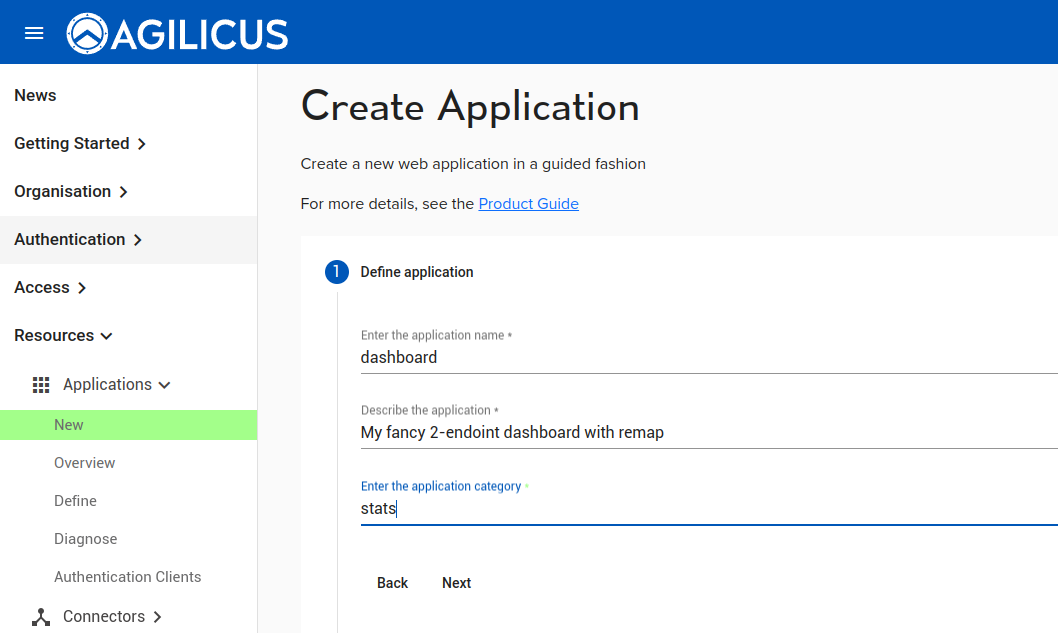1058x633 pixels.
Task: Open the News page
Action: tap(35, 96)
